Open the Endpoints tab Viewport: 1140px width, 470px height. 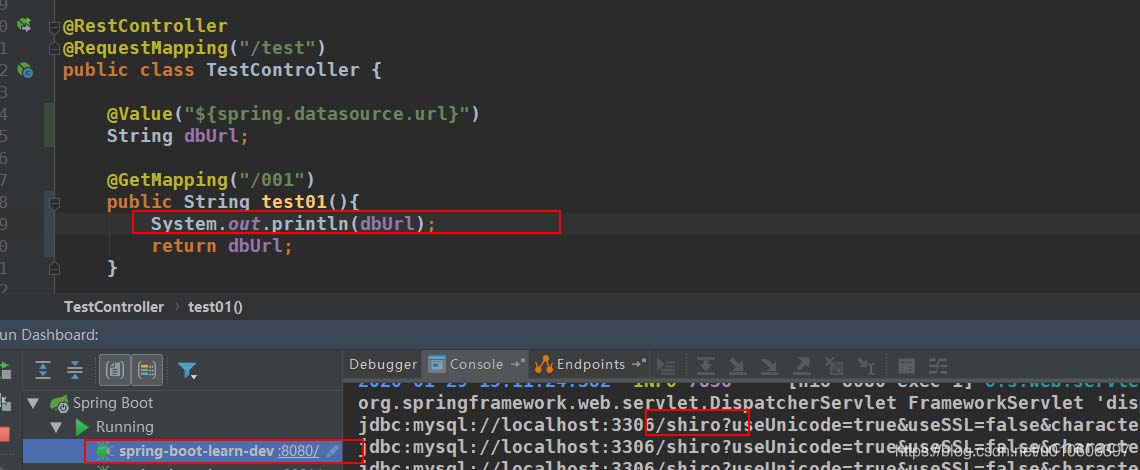tap(590, 365)
